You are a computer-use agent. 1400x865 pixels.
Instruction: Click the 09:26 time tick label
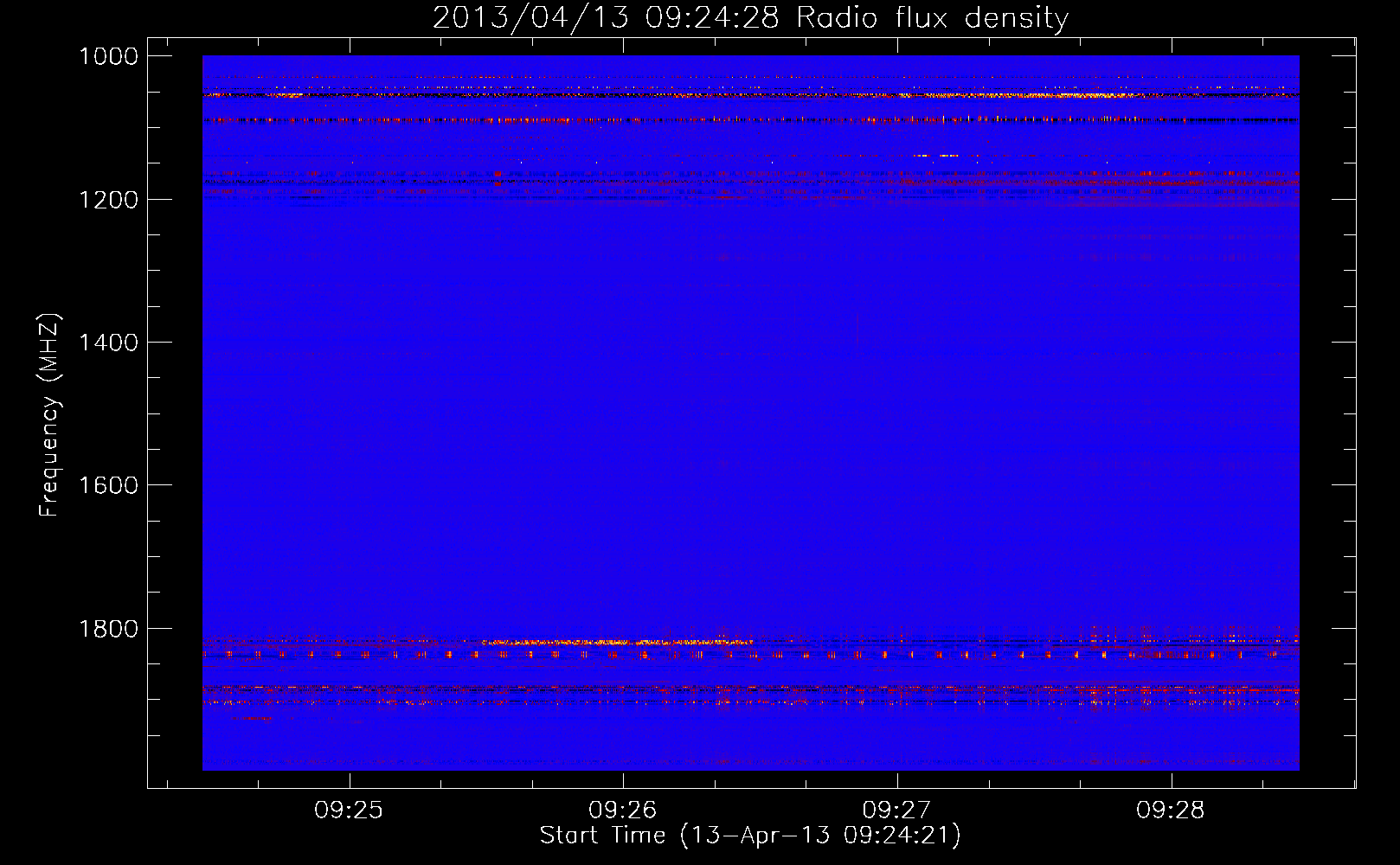[x=623, y=811]
